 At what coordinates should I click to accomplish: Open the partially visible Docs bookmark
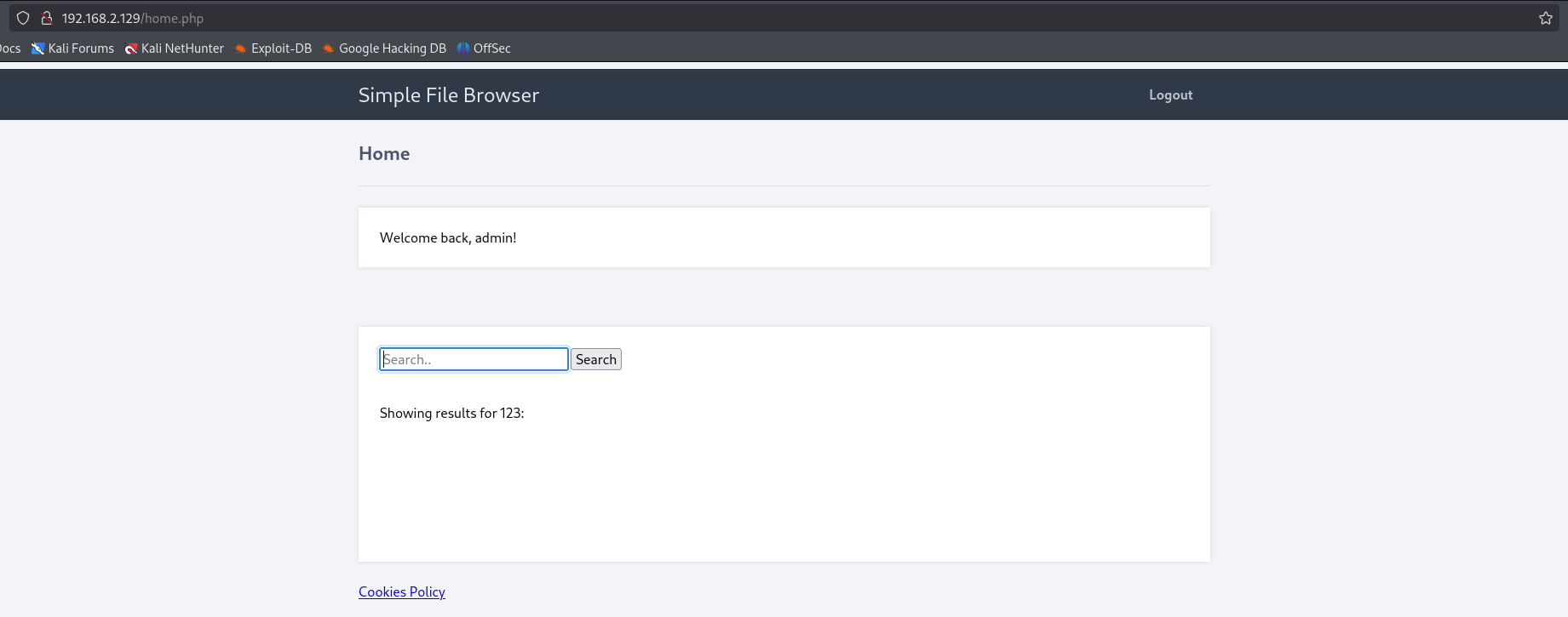pyautogui.click(x=9, y=49)
